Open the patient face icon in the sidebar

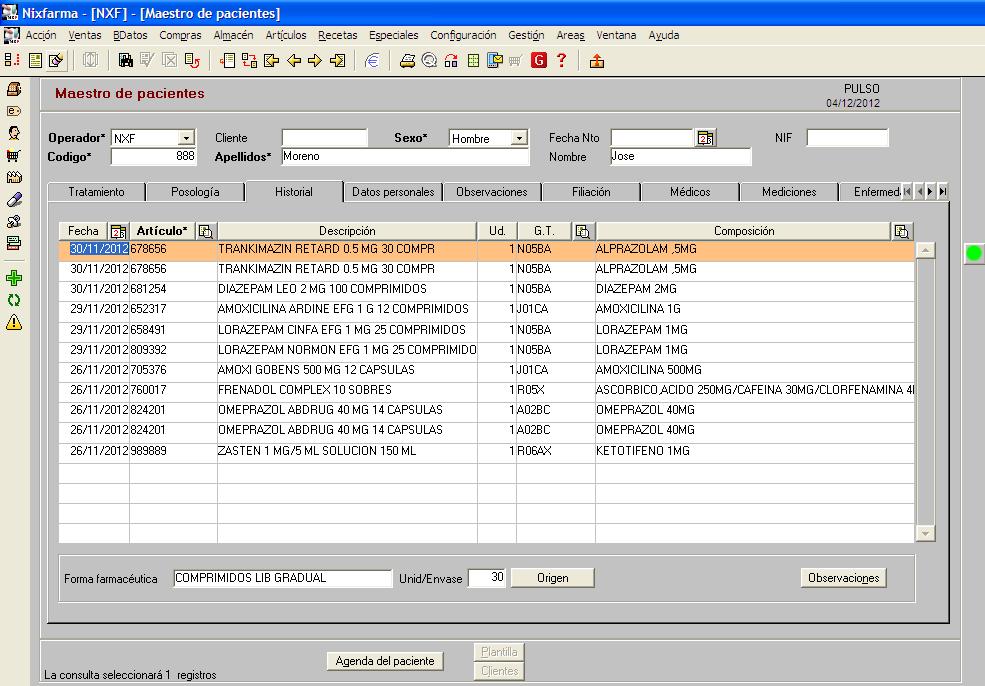pyautogui.click(x=14, y=133)
